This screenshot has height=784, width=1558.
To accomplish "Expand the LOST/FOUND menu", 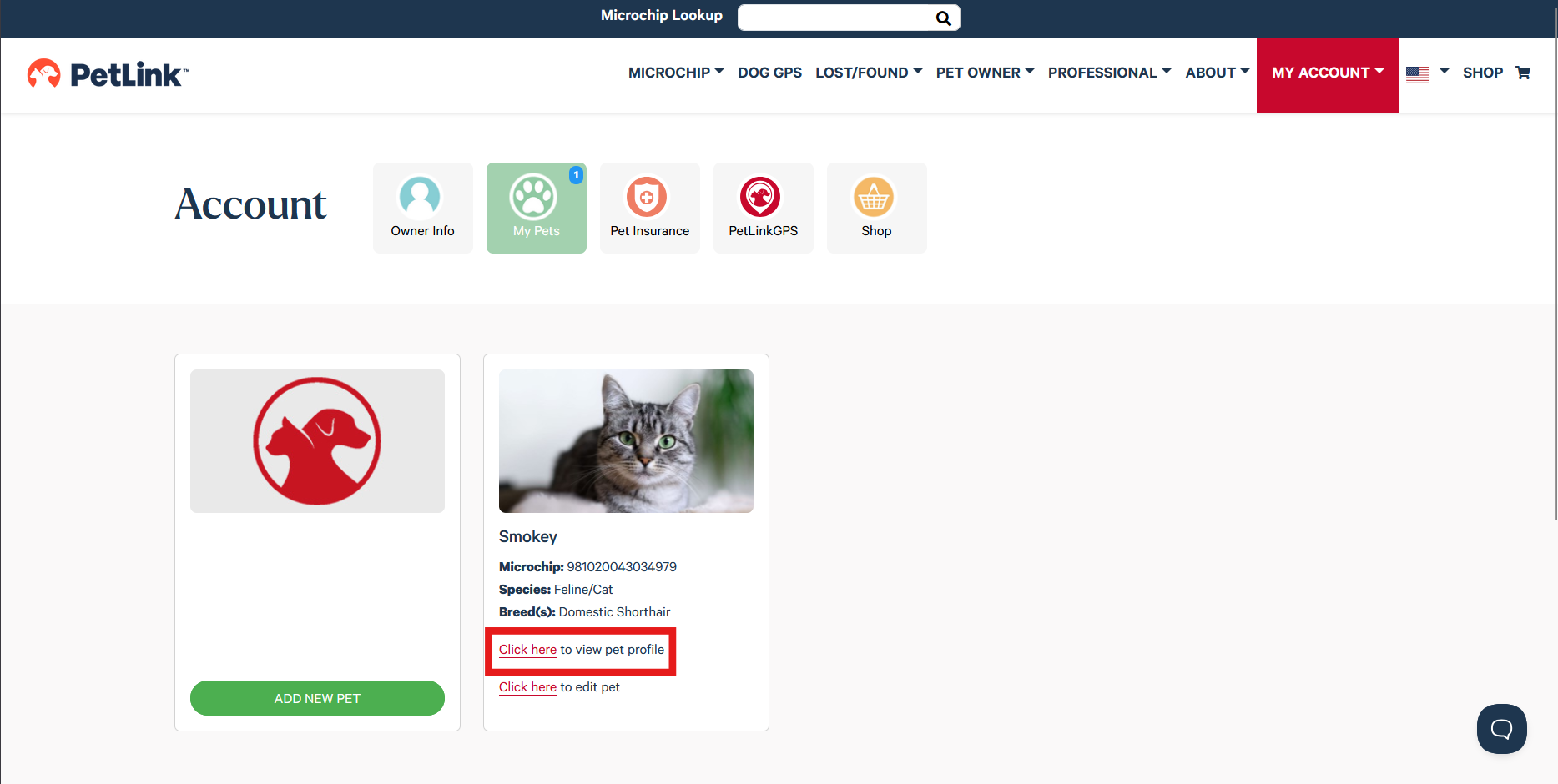I will (x=869, y=73).
